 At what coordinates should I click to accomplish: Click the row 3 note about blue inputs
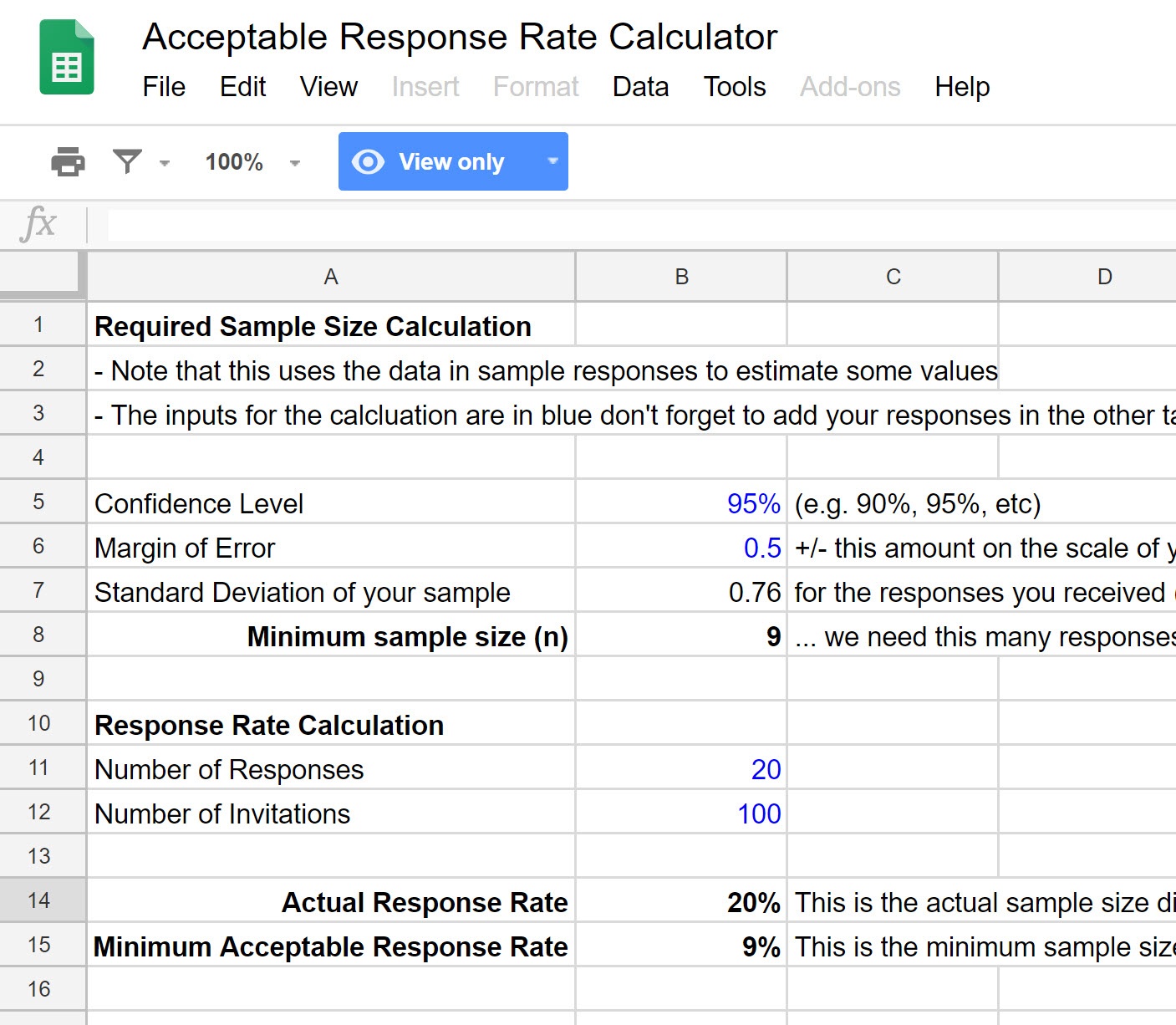click(x=632, y=415)
